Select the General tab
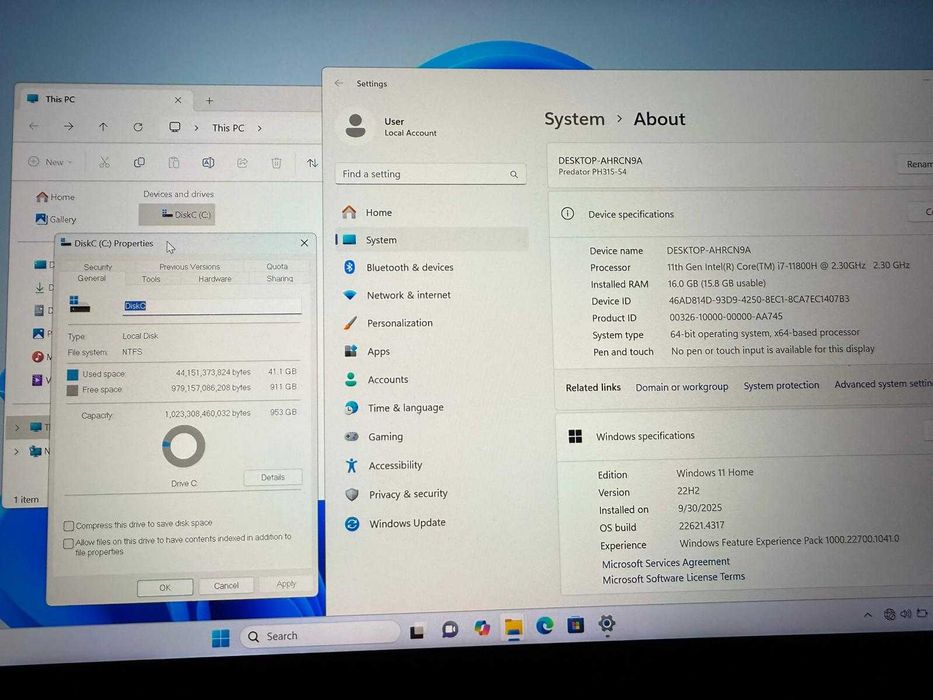Viewport: 933px width, 700px height. [92, 278]
